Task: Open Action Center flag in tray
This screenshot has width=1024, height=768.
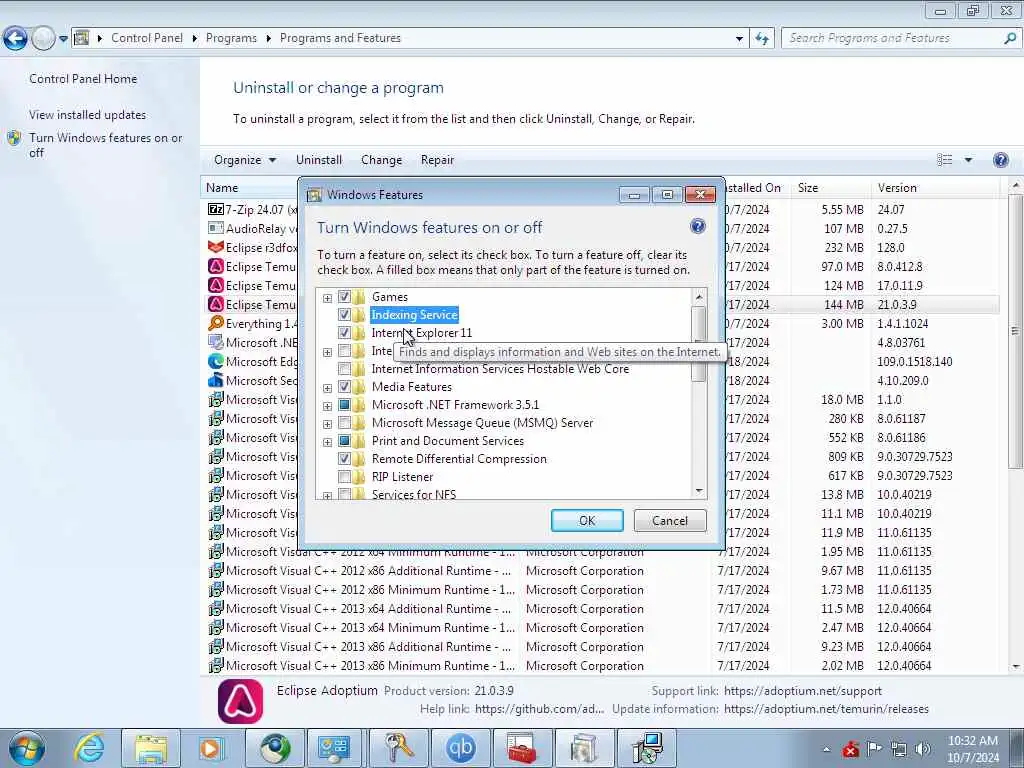Action: coord(874,749)
